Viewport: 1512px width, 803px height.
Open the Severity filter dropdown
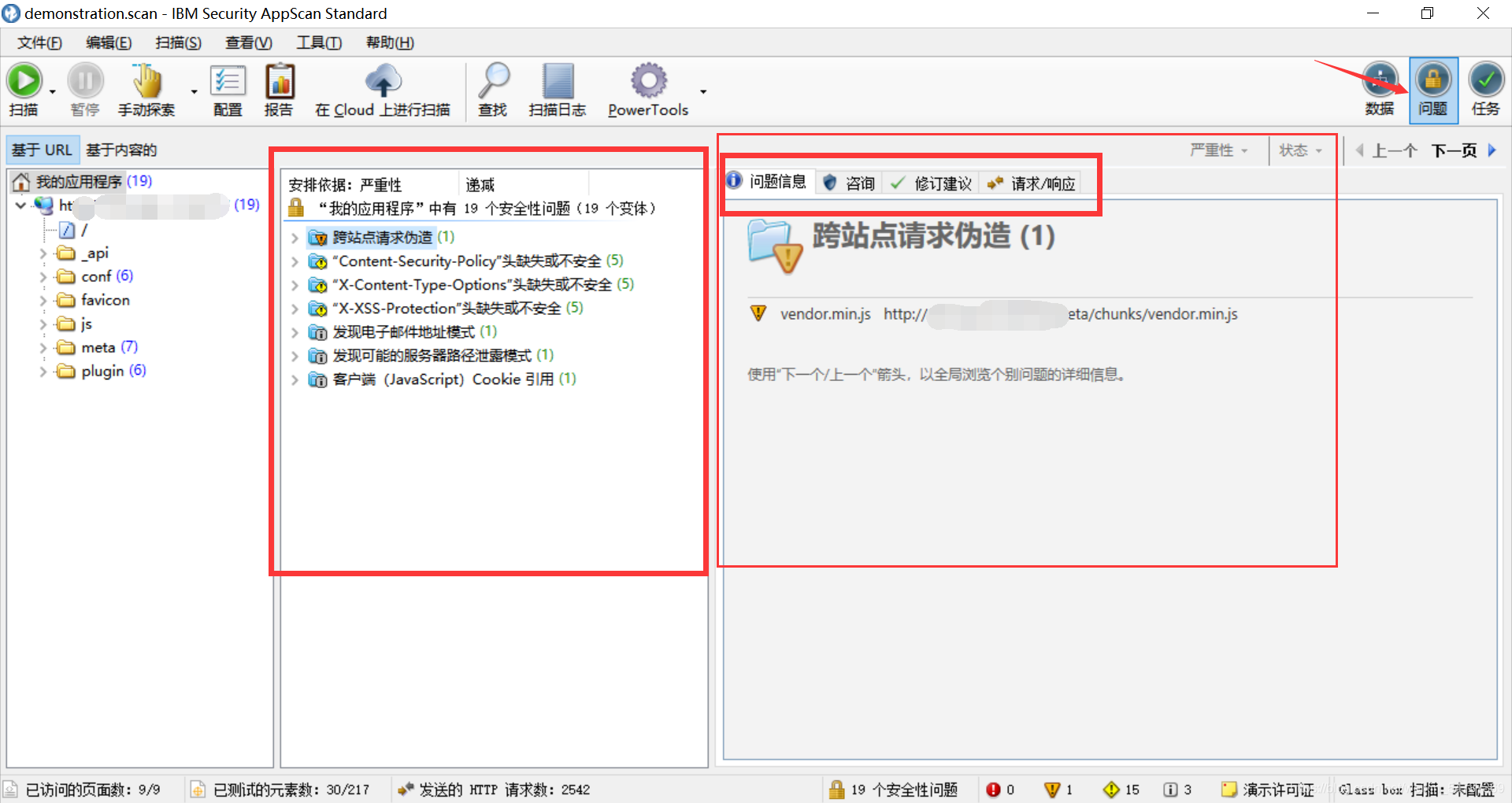1218,150
